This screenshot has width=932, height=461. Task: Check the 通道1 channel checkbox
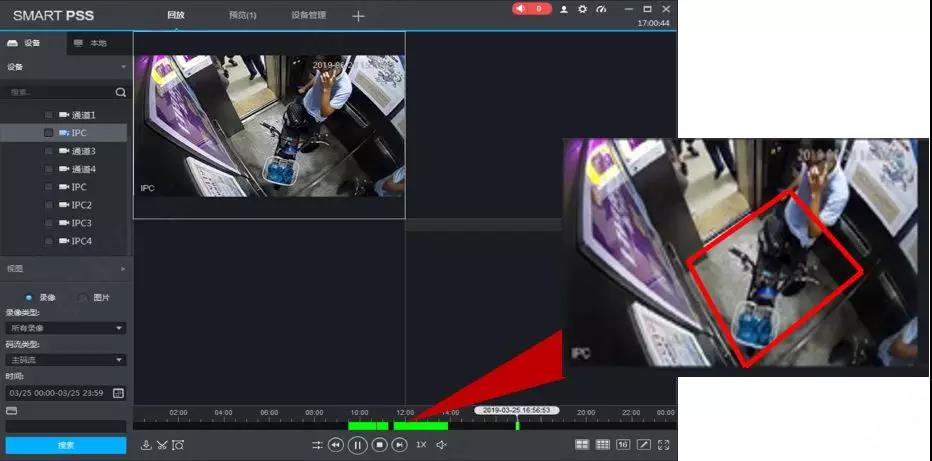49,115
